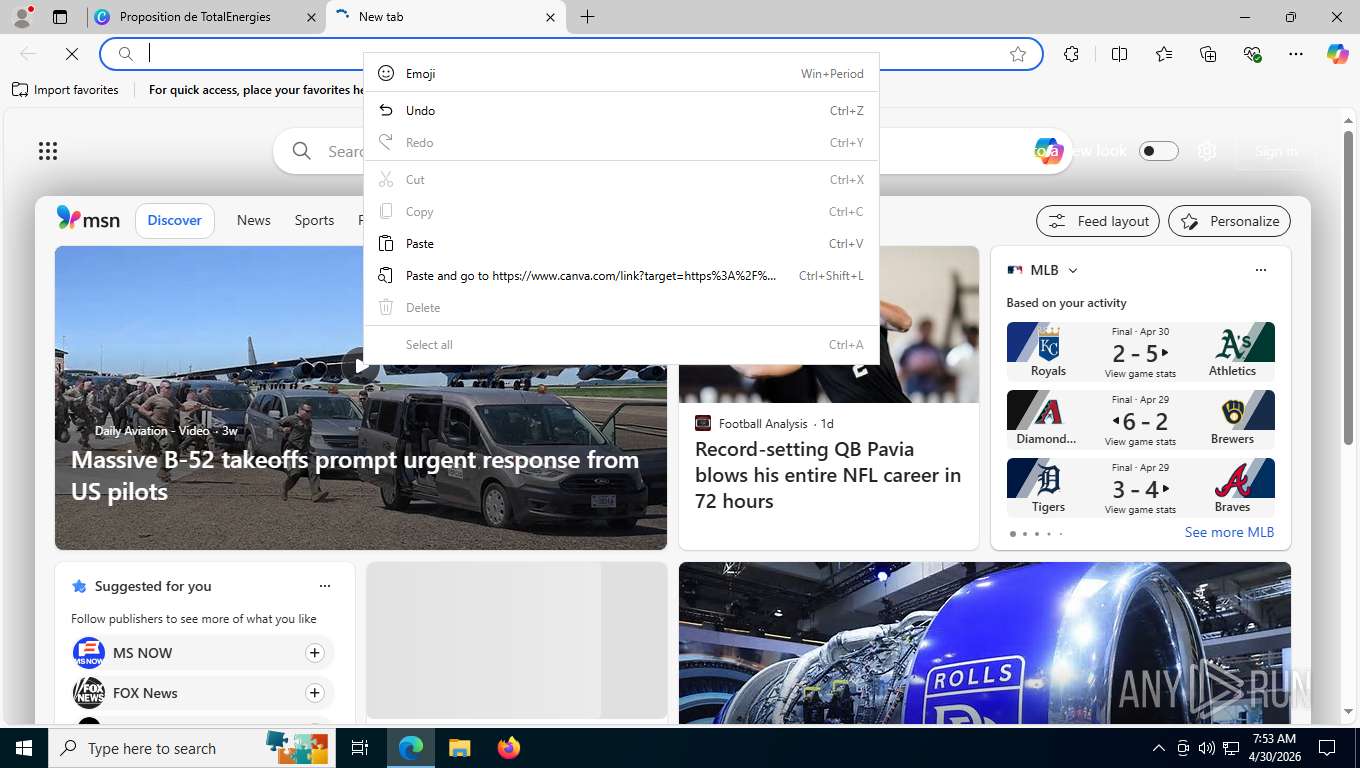This screenshot has width=1360, height=768.
Task: Switch to Proposition de TotalEnergies tab
Action: coord(205,17)
